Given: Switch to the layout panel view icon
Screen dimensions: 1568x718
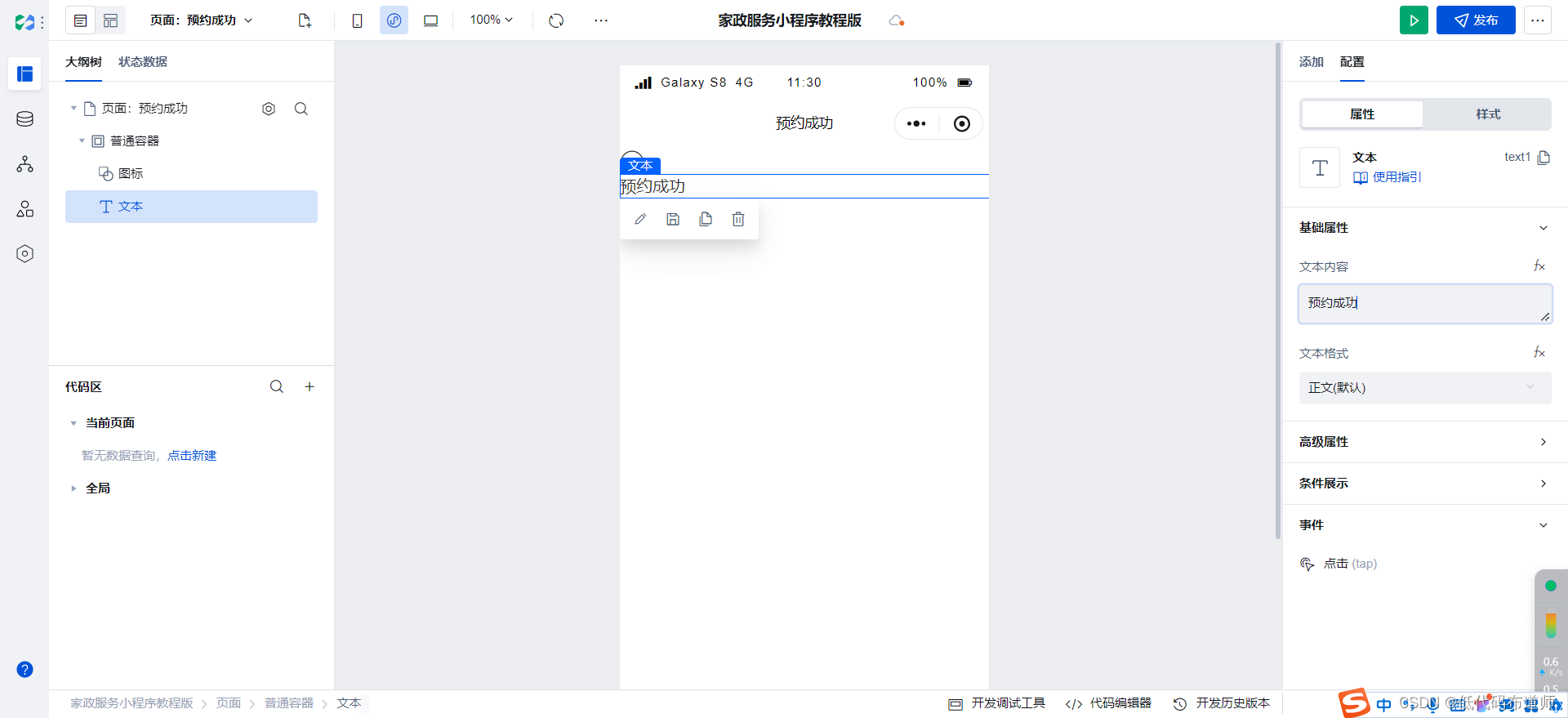Looking at the screenshot, I should 110,20.
